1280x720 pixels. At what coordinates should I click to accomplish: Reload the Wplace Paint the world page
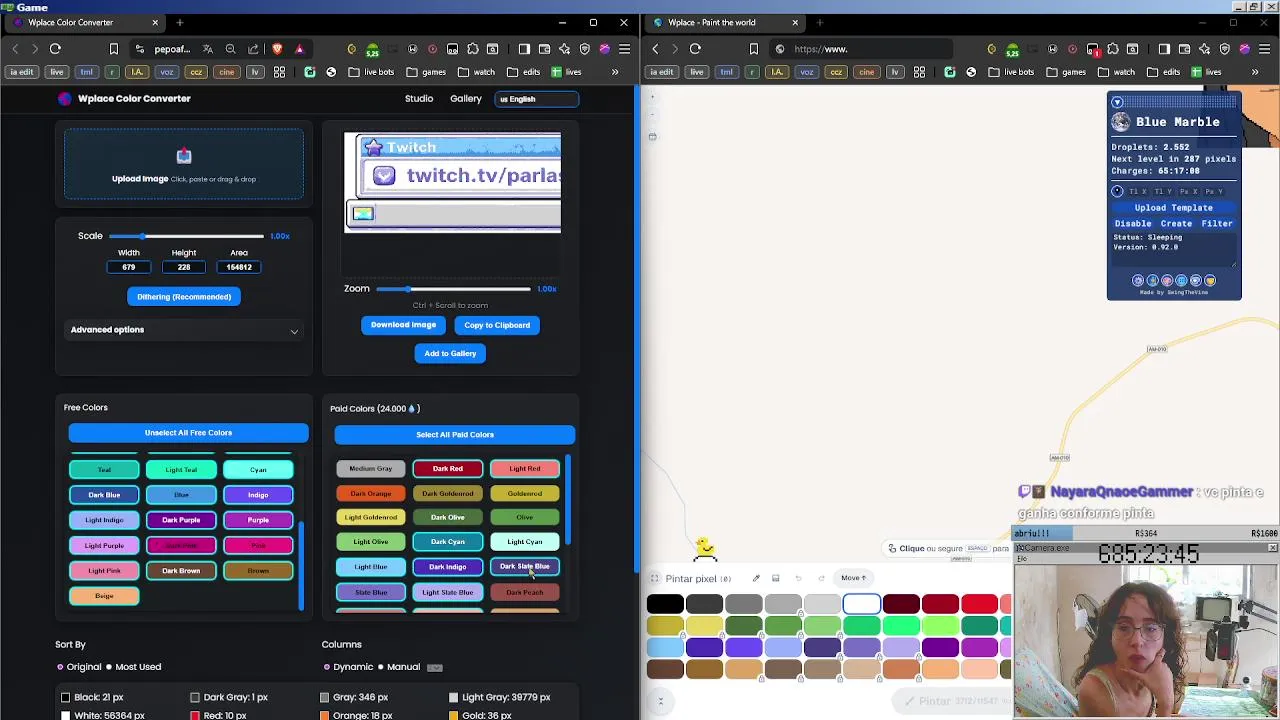coord(695,49)
